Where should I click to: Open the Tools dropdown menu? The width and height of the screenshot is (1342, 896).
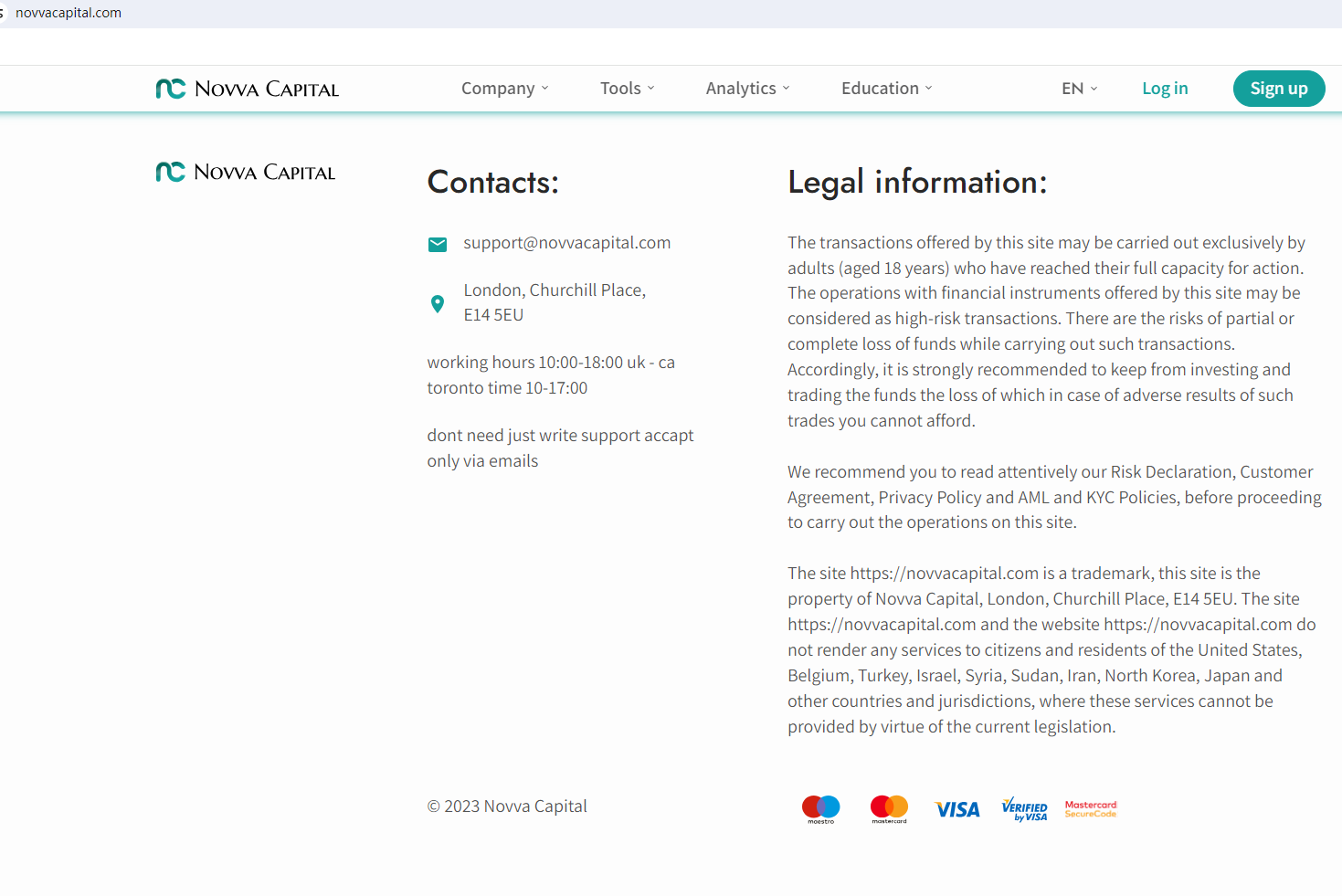click(628, 89)
